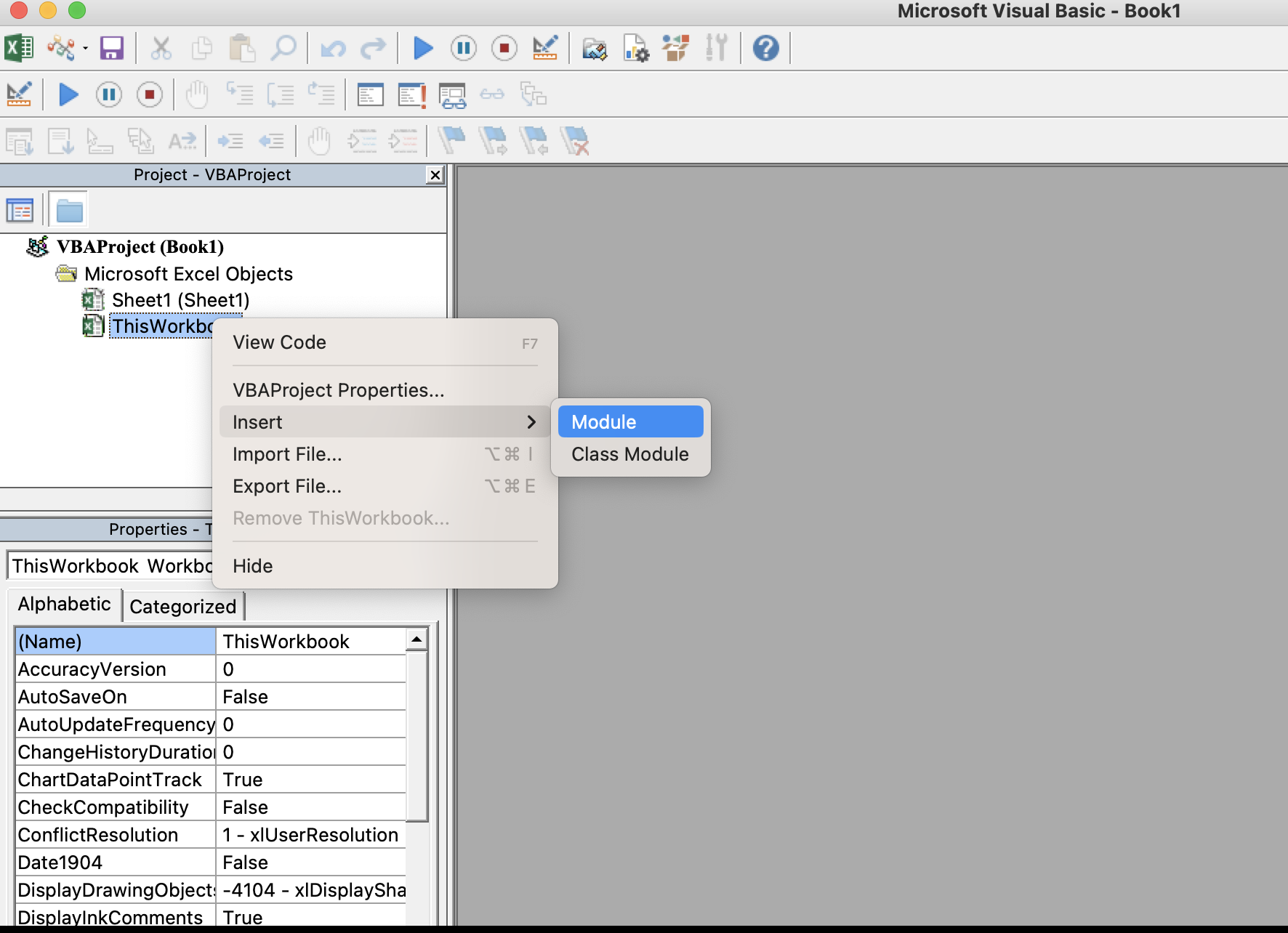Open the Immediate Window icon

click(412, 94)
